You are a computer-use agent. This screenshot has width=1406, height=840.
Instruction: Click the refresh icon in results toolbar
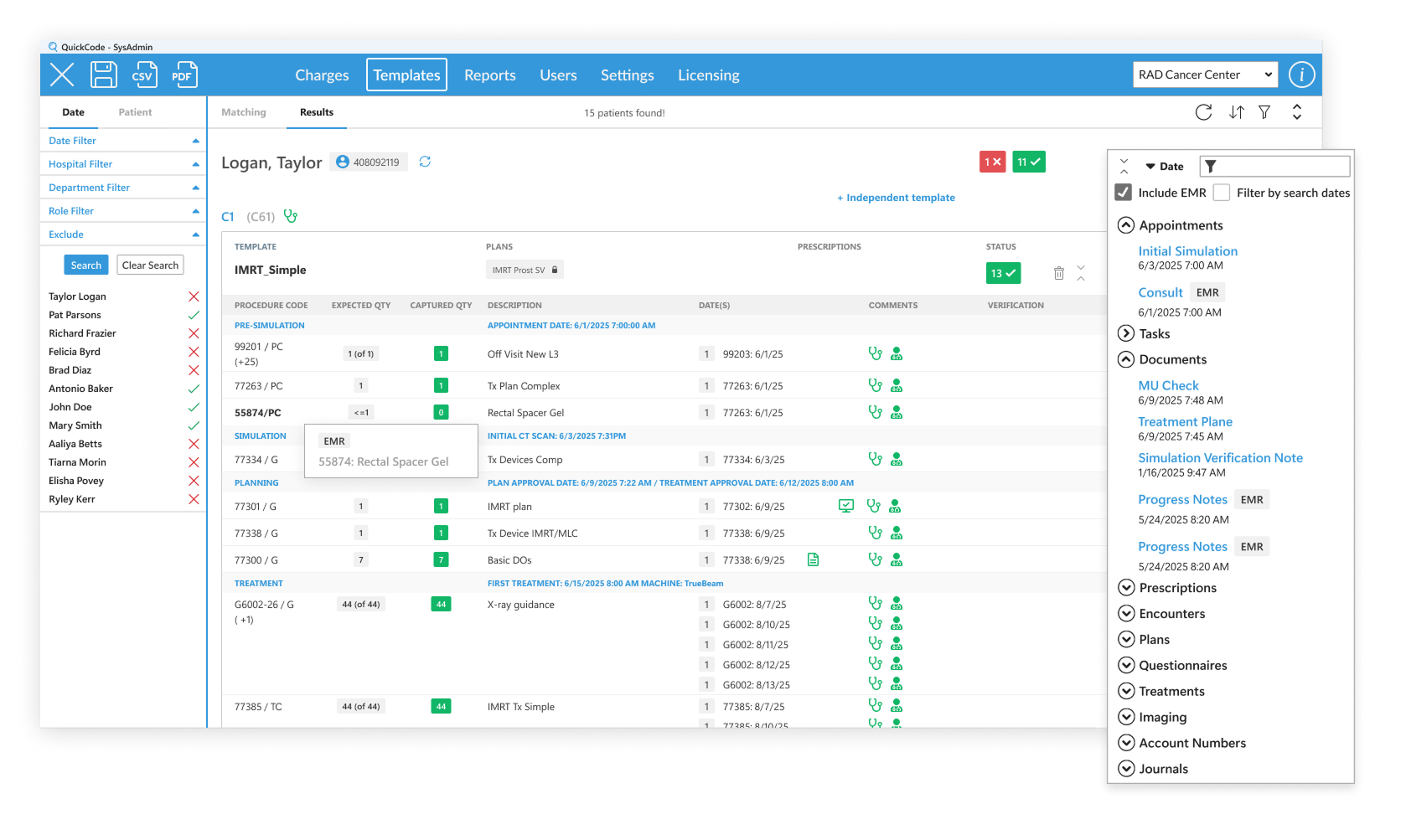1203,112
